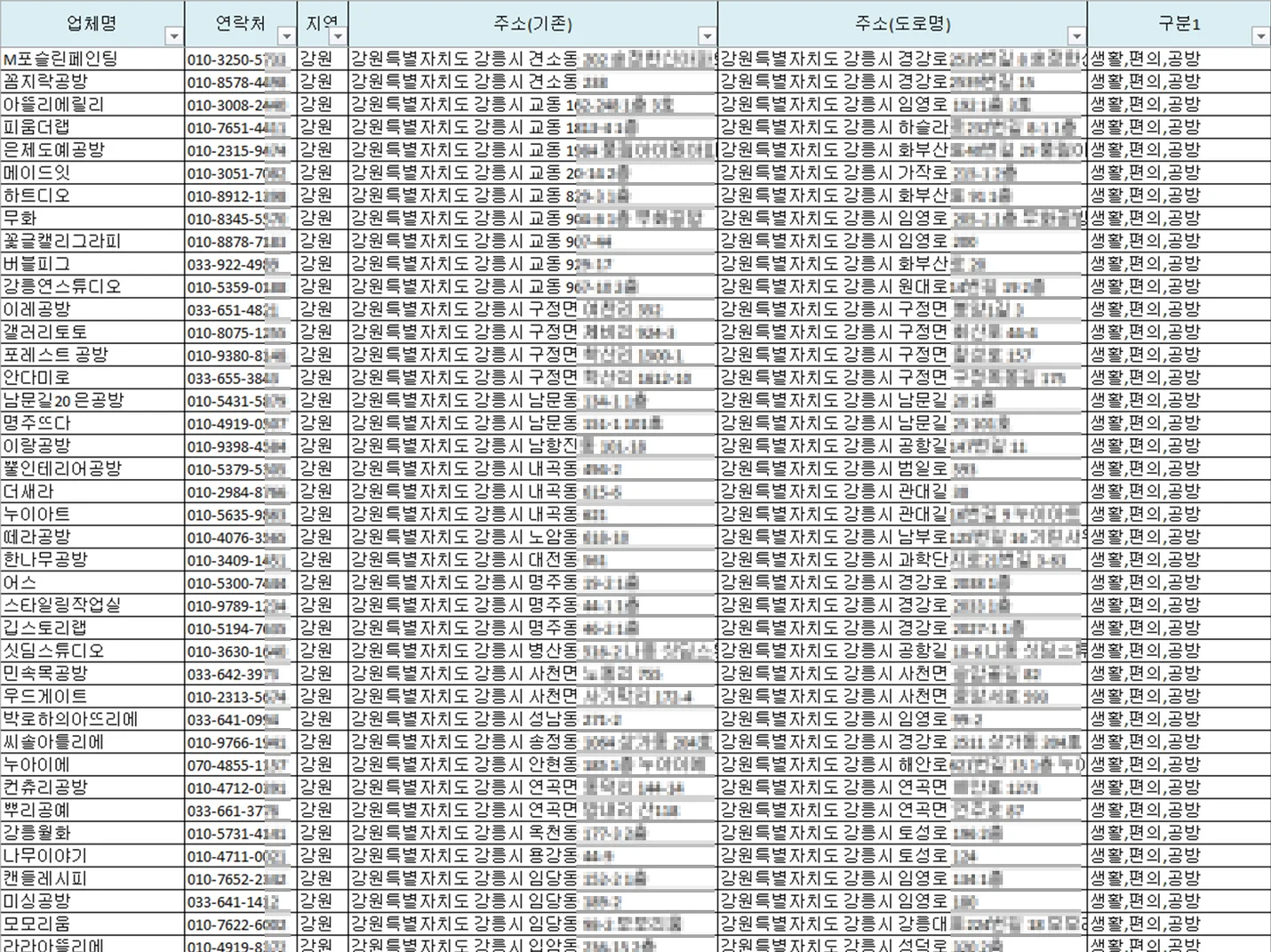This screenshot has height=952, width=1271.
Task: Click the cell 컨츄리공방
Action: [x=92, y=787]
